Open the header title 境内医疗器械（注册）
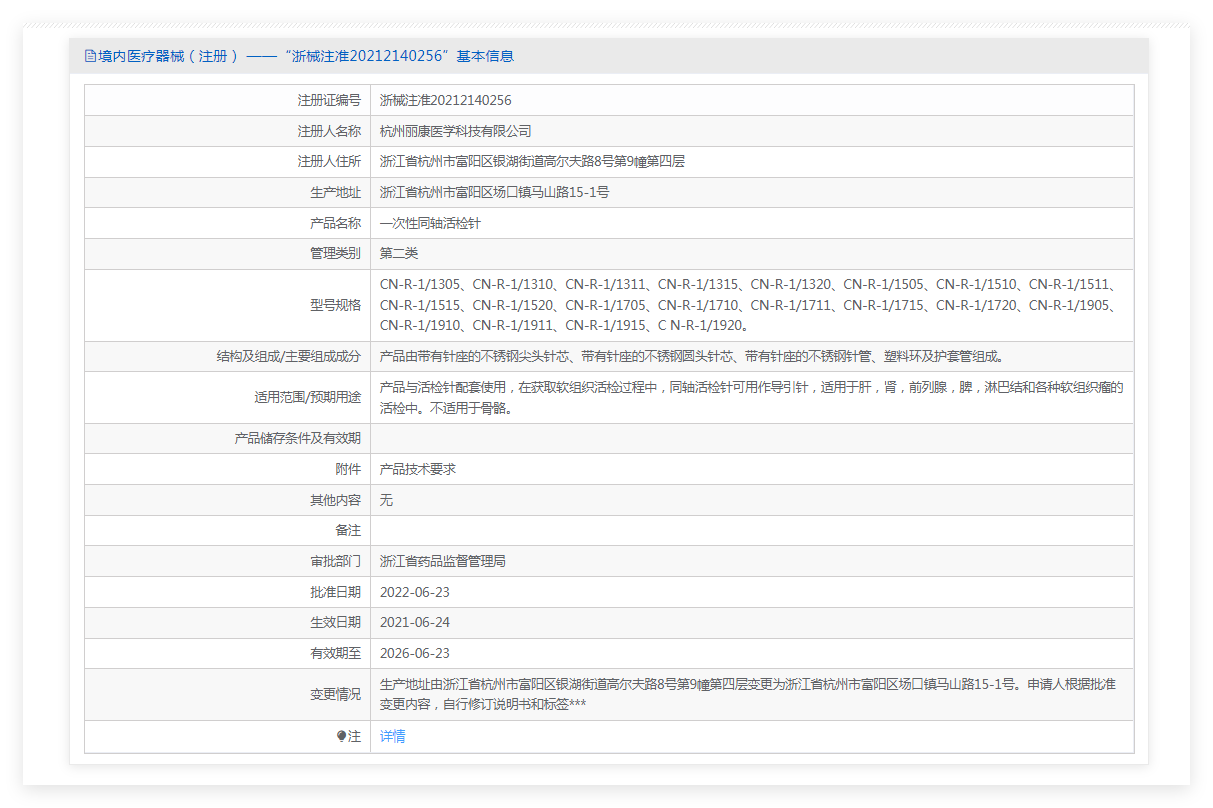Image resolution: width=1213 pixels, height=808 pixels. click(168, 56)
